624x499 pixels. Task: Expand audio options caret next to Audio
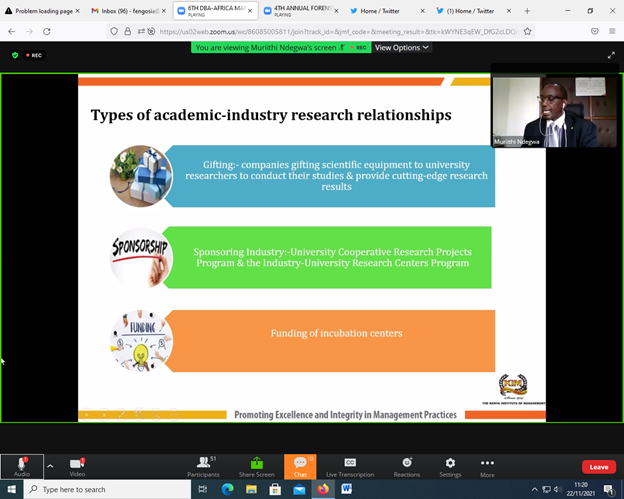pos(49,465)
